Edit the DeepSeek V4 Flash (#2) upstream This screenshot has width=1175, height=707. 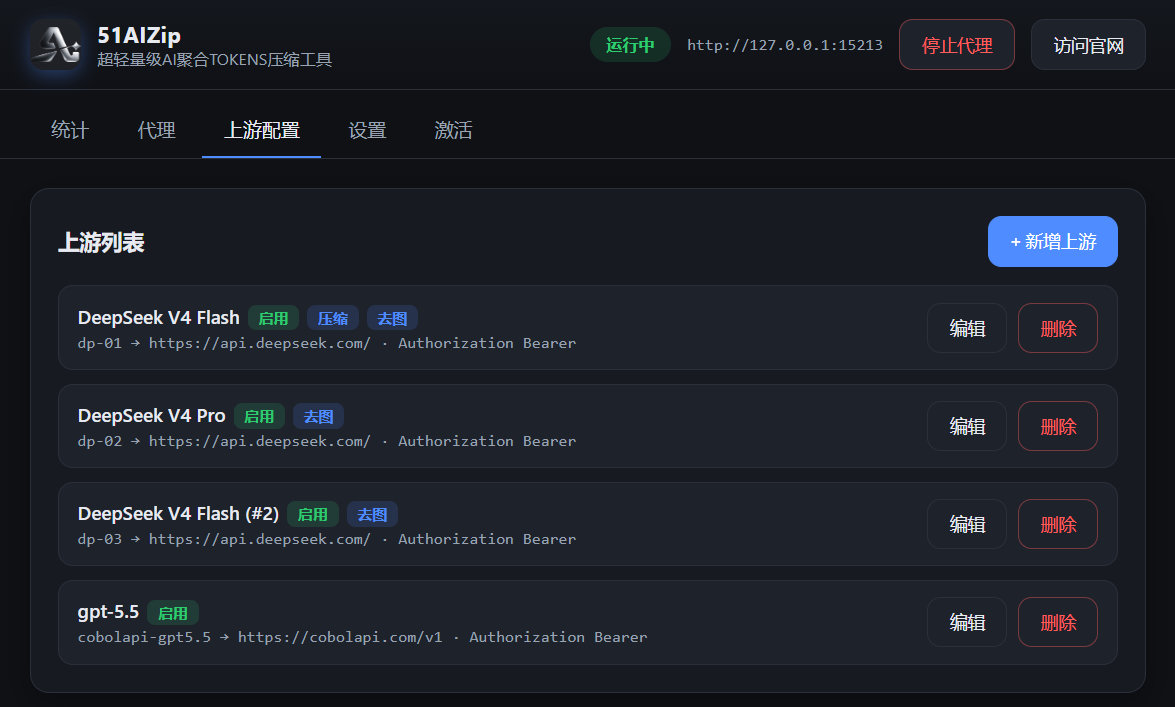pyautogui.click(x=967, y=524)
